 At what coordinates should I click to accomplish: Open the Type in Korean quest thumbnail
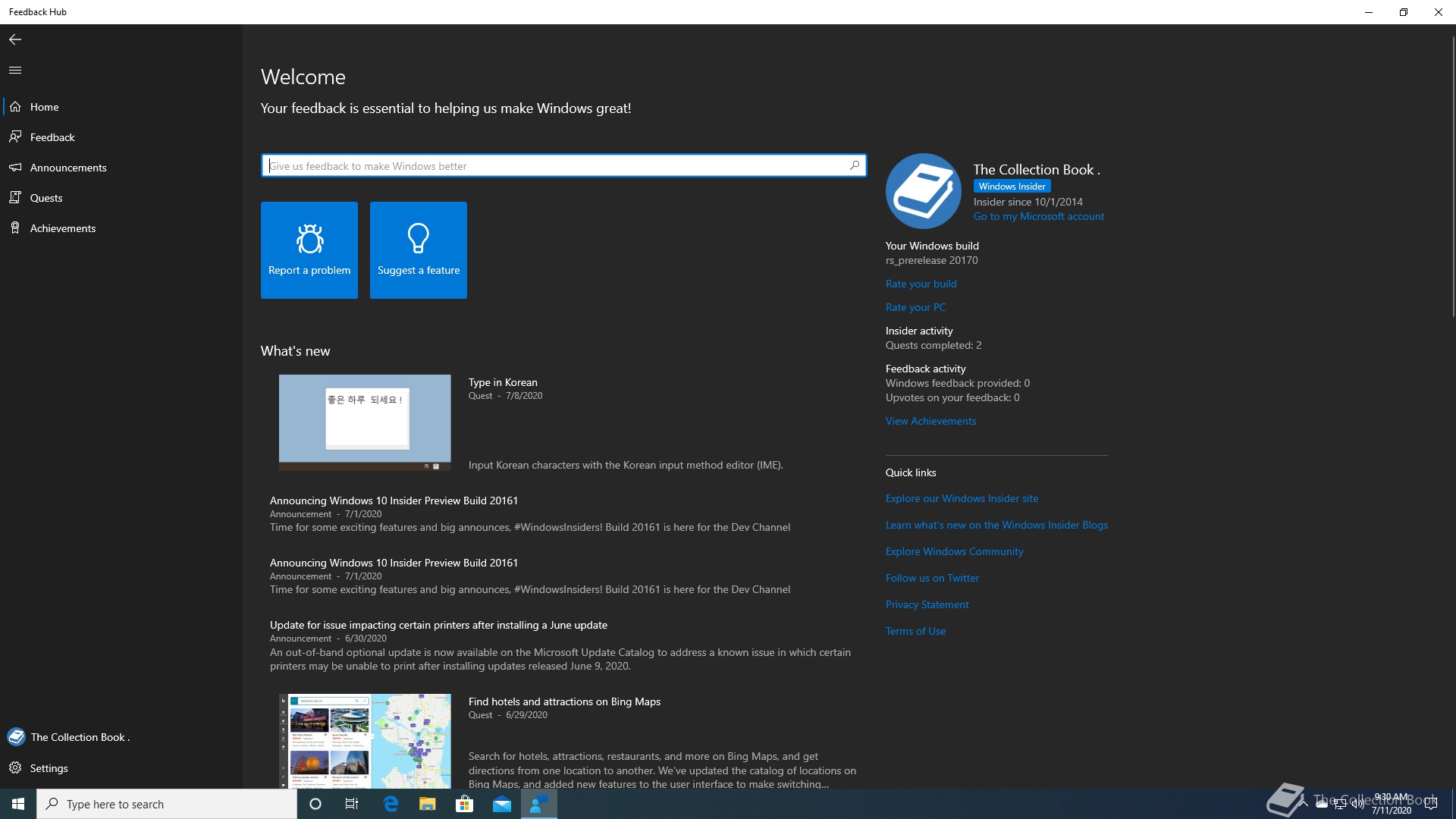(365, 422)
